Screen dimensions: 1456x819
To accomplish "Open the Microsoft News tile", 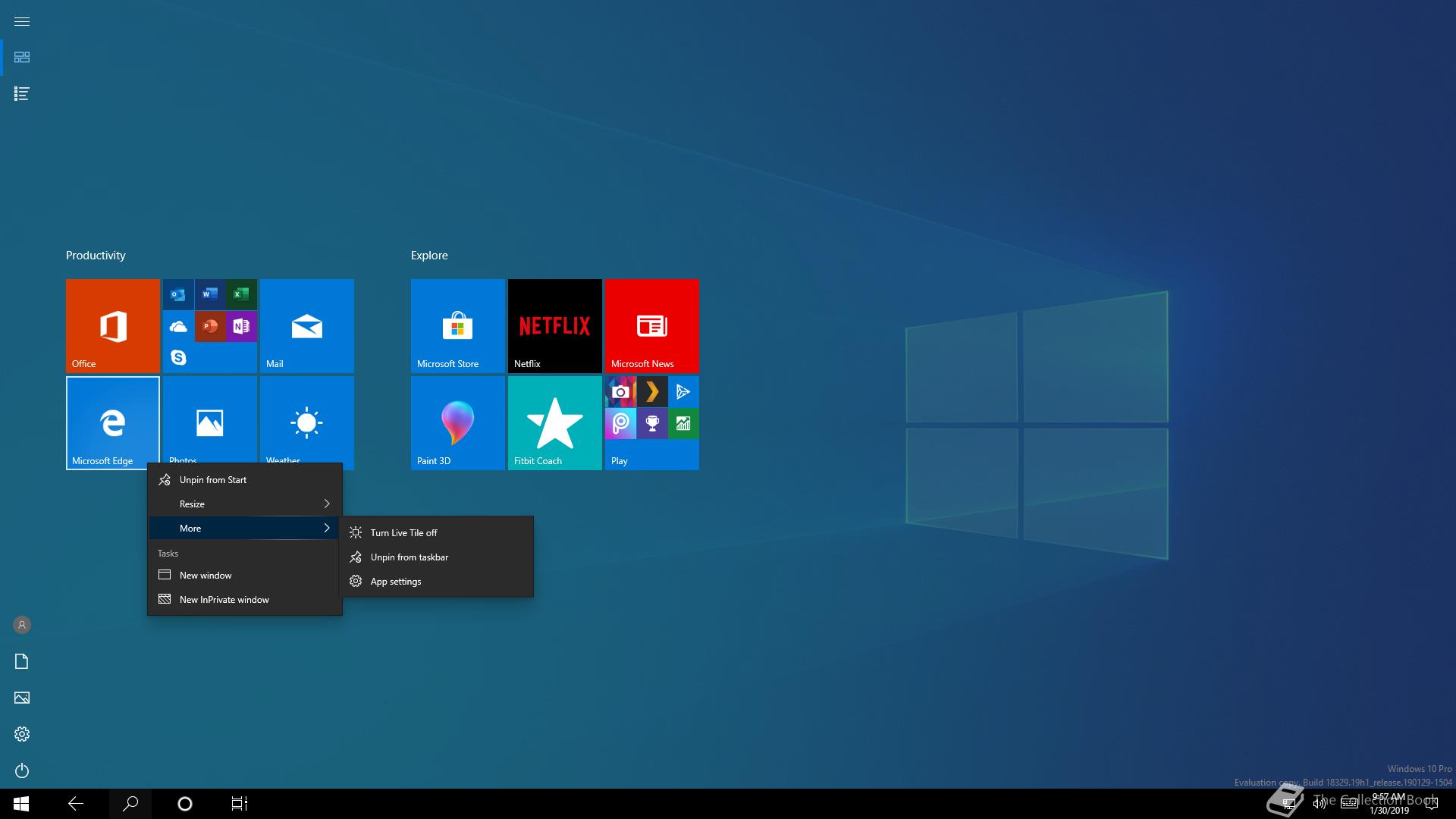I will click(652, 326).
